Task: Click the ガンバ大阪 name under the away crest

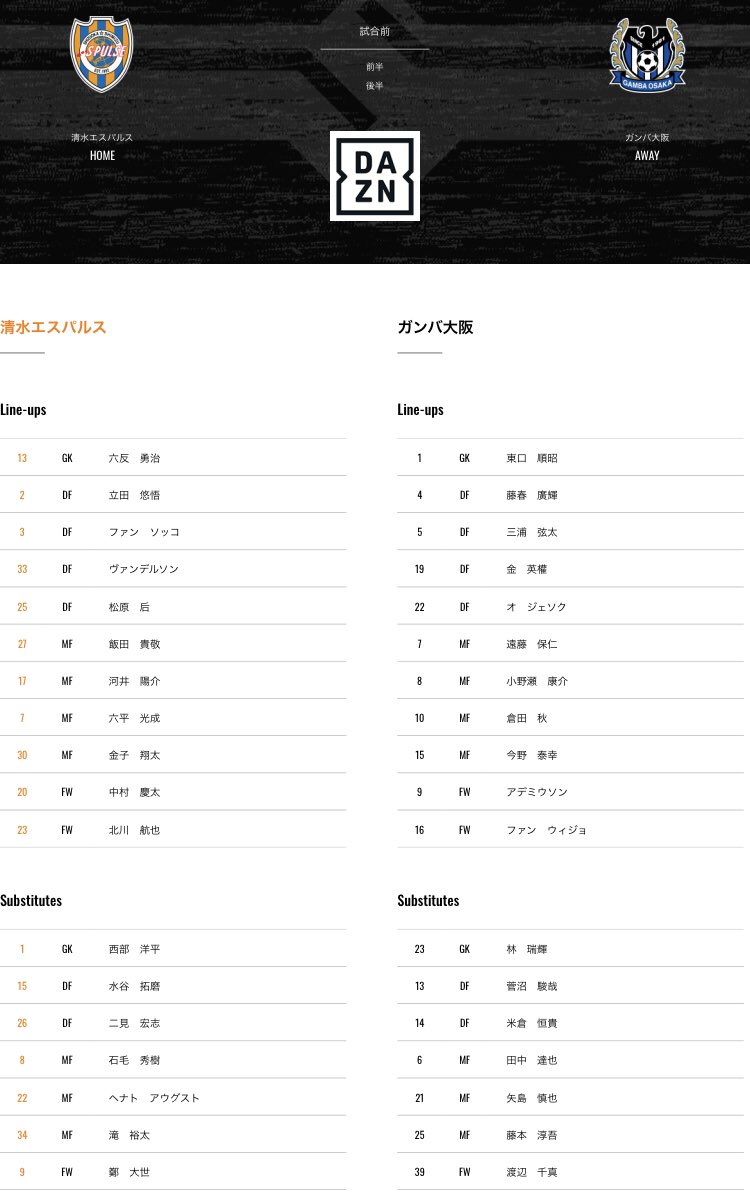Action: tap(647, 138)
